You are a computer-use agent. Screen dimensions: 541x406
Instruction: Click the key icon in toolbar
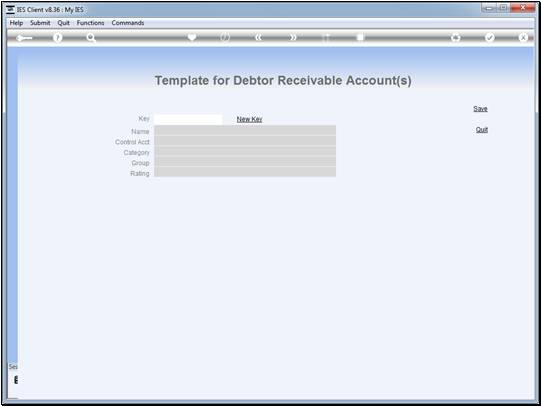[24, 38]
